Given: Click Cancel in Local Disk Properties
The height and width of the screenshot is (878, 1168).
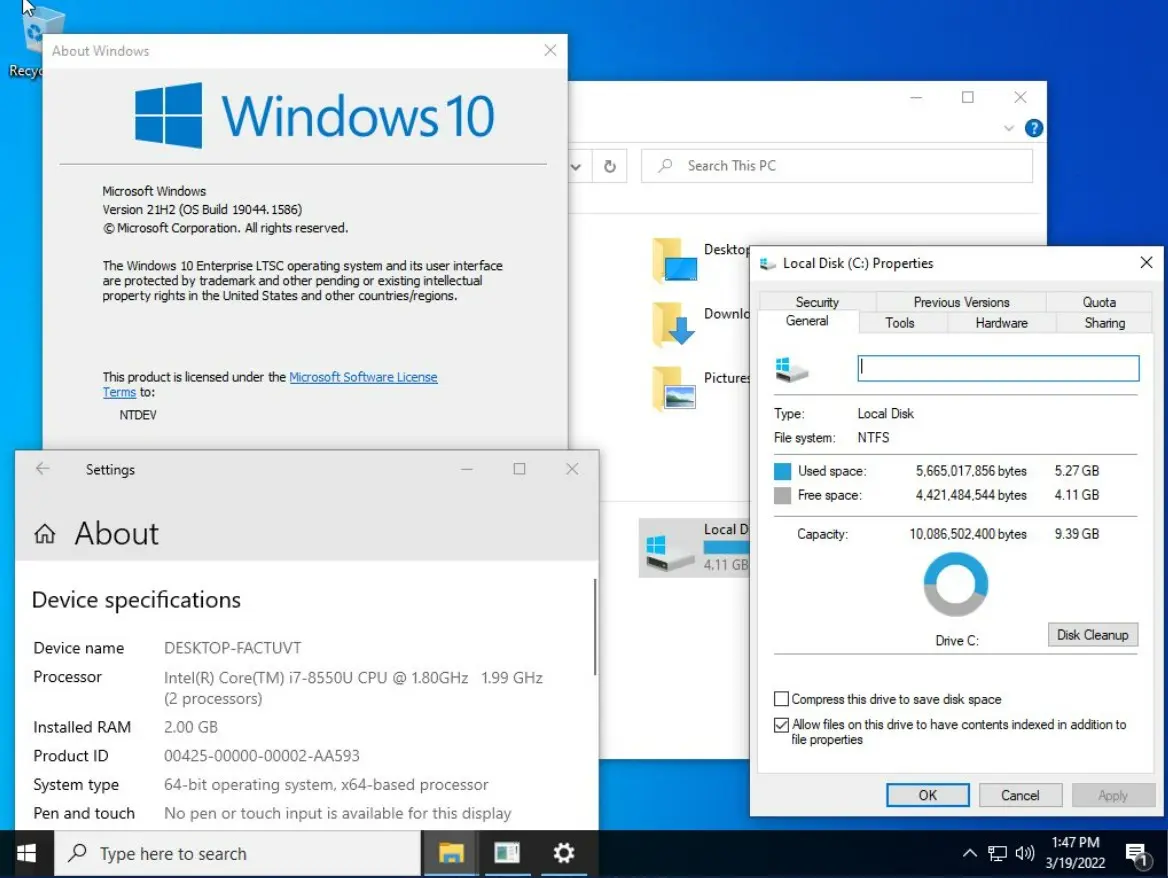Looking at the screenshot, I should [1020, 795].
